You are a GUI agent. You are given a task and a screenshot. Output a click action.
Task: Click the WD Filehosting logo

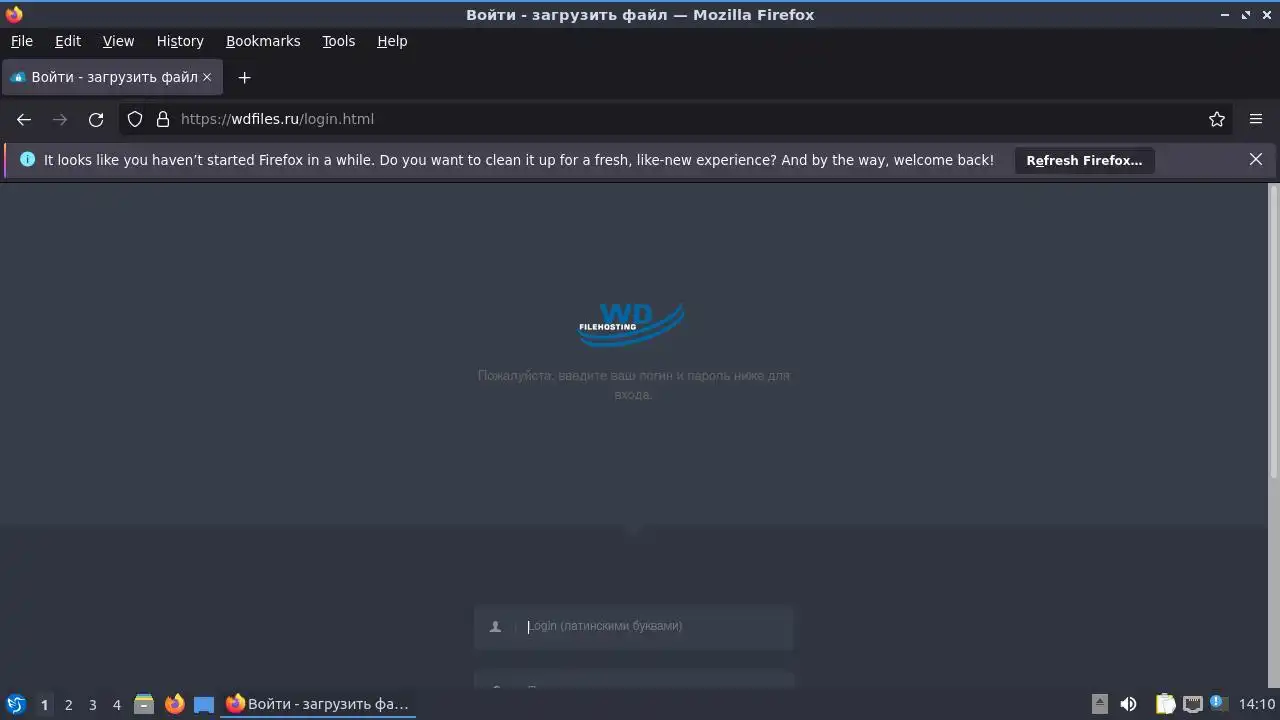632,325
